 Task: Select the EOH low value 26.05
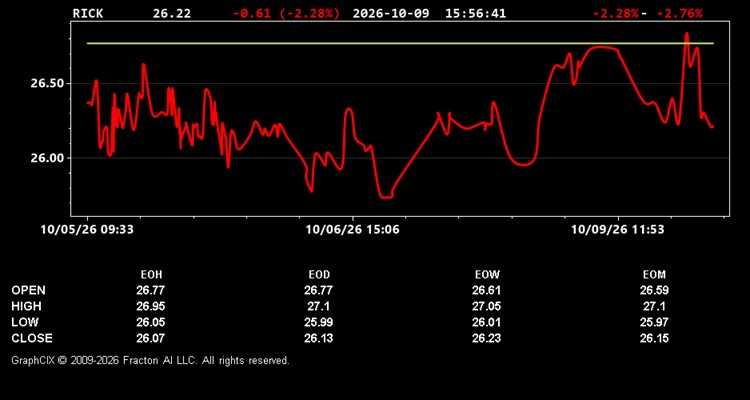(x=151, y=322)
